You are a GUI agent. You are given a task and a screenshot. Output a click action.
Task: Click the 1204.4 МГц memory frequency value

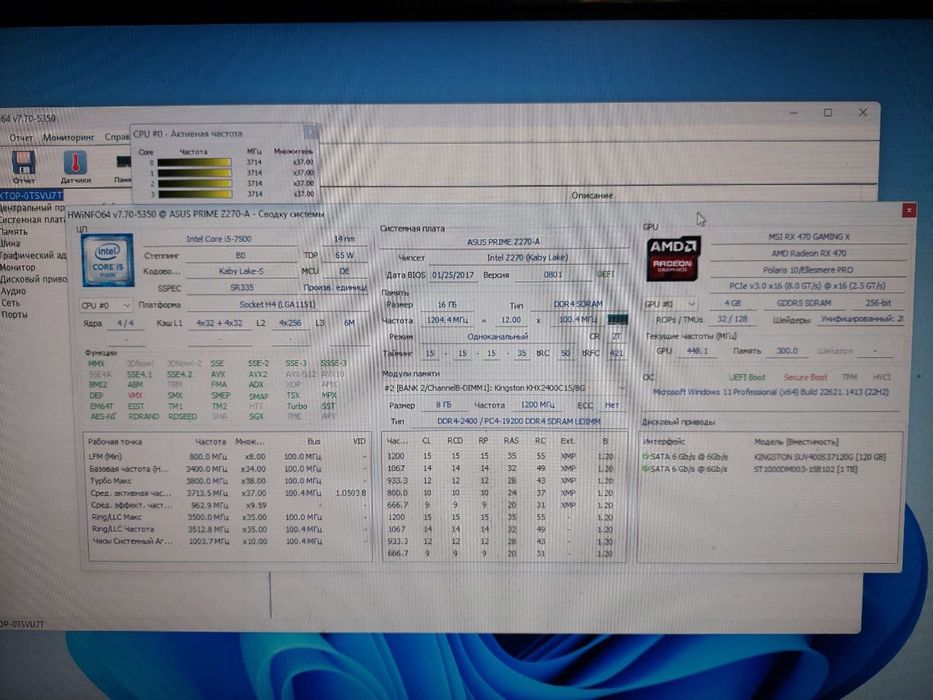tap(447, 320)
